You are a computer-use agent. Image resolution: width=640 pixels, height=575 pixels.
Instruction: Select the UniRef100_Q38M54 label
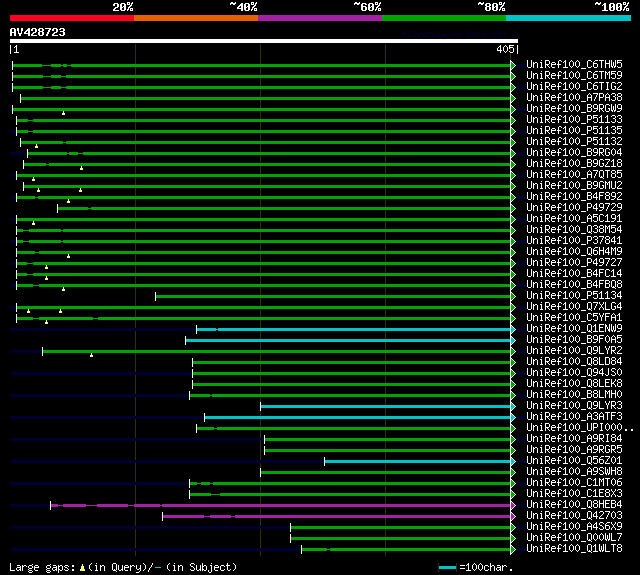pos(574,230)
